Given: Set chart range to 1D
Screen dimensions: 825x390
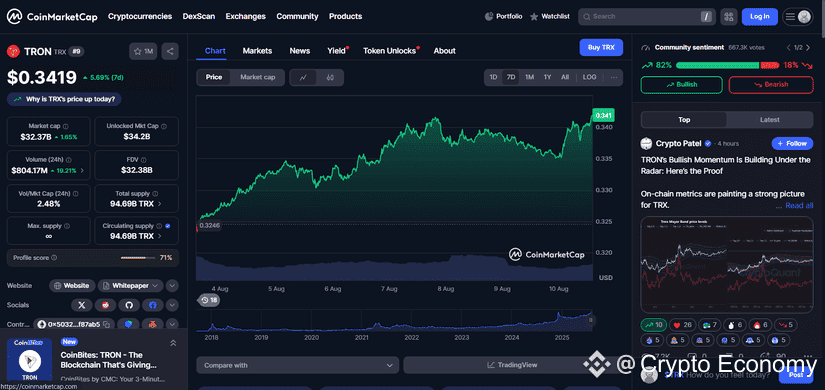Looking at the screenshot, I should (x=493, y=77).
